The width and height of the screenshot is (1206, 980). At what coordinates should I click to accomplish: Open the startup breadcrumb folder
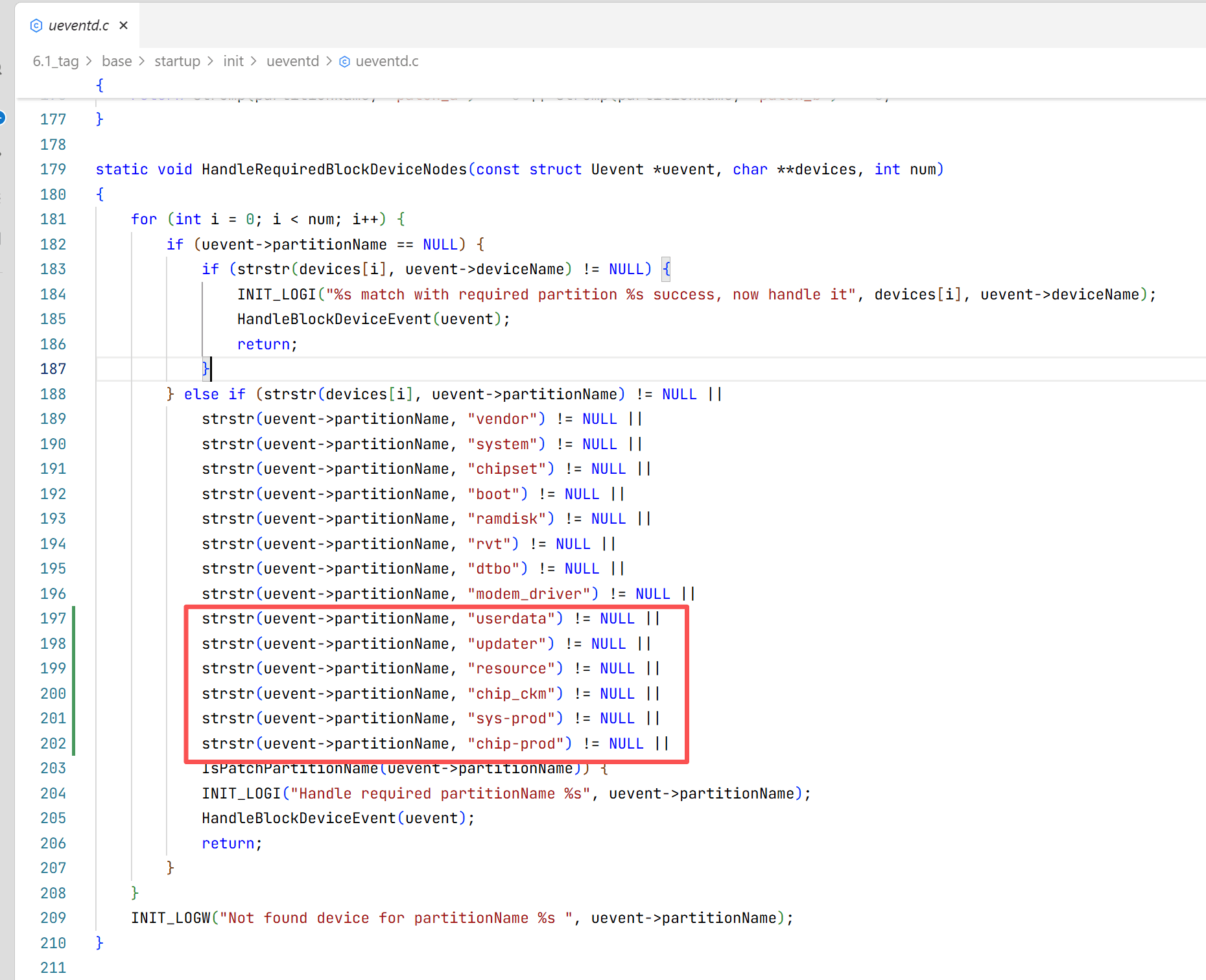[177, 61]
